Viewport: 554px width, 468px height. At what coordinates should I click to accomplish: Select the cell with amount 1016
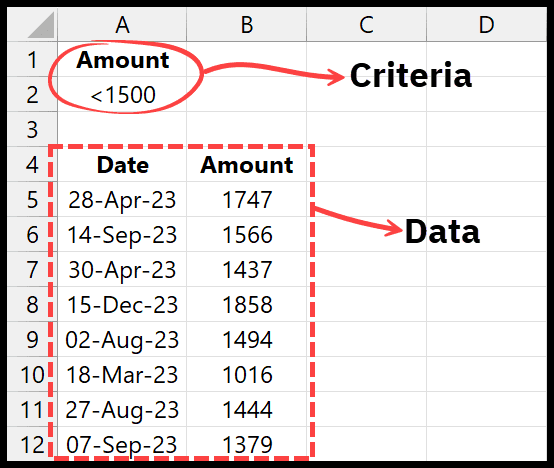[247, 374]
